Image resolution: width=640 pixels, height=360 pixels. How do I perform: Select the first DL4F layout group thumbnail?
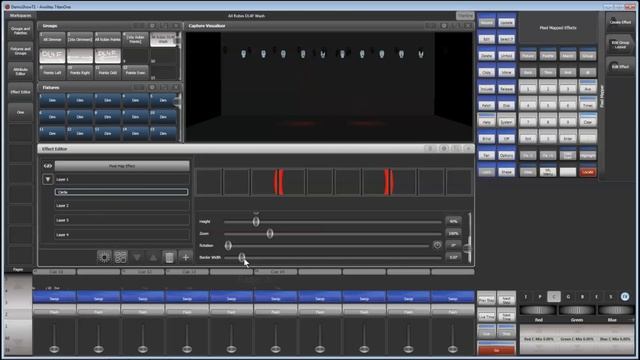pos(52,56)
